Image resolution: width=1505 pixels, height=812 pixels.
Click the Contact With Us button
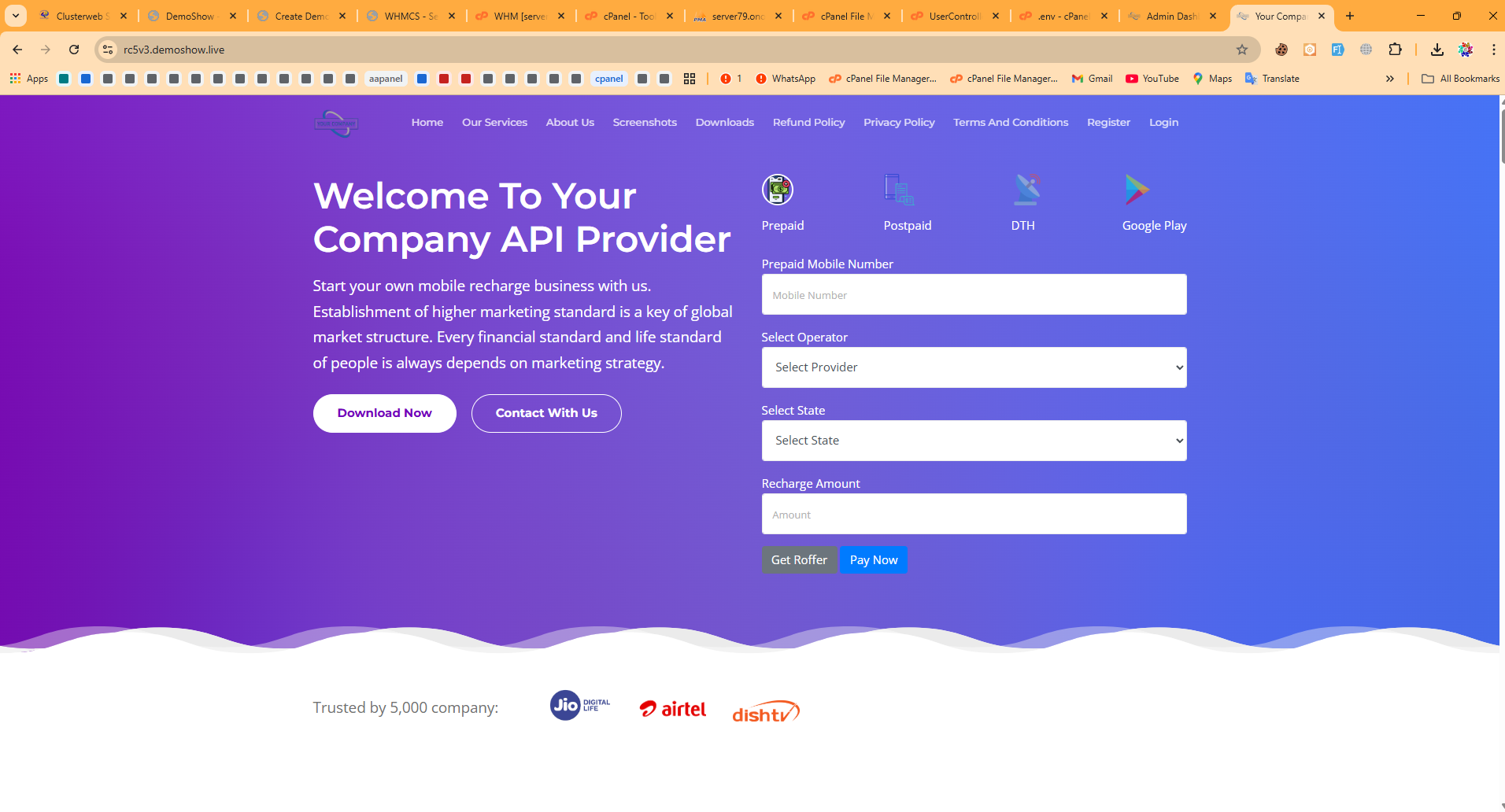click(546, 412)
